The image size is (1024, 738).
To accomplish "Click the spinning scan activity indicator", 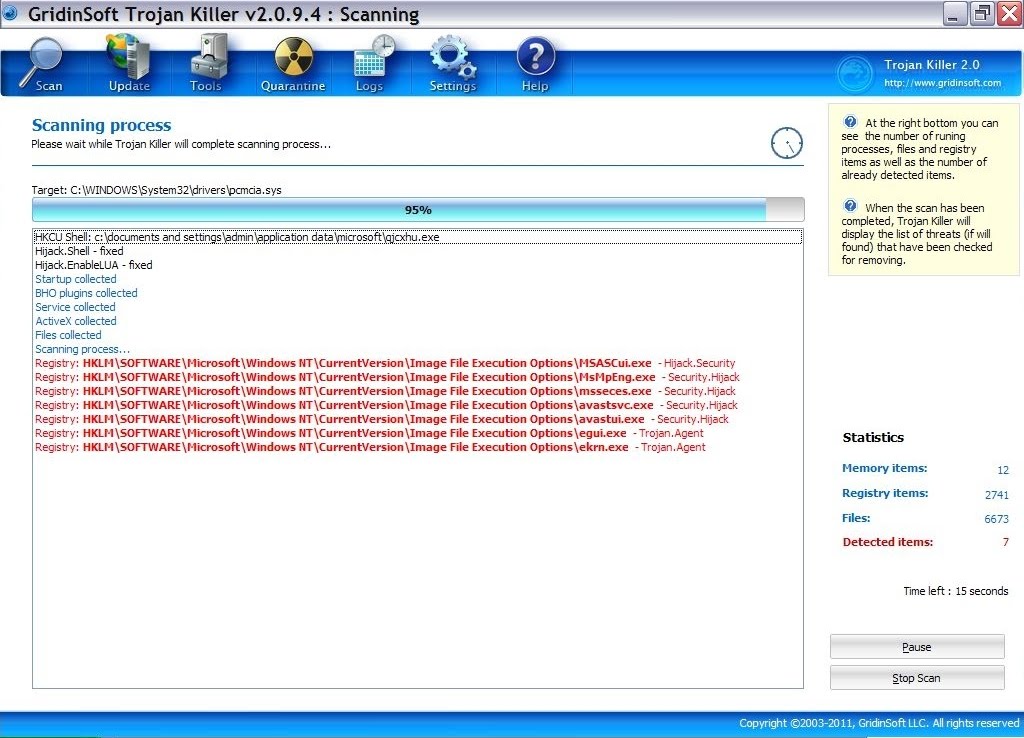I will coord(787,143).
